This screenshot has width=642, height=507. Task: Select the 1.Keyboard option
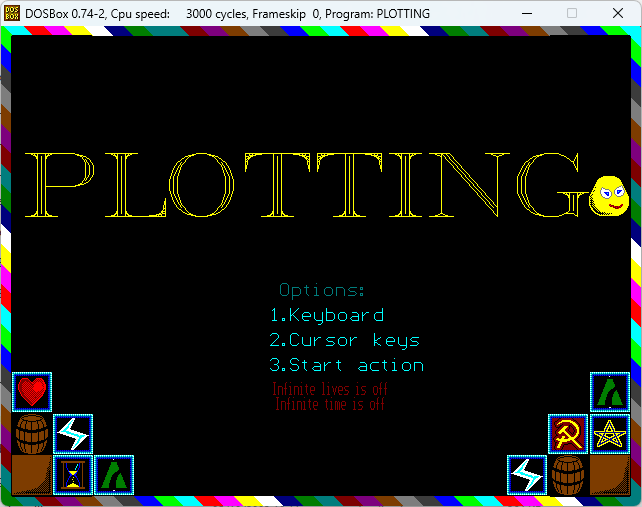click(x=327, y=315)
